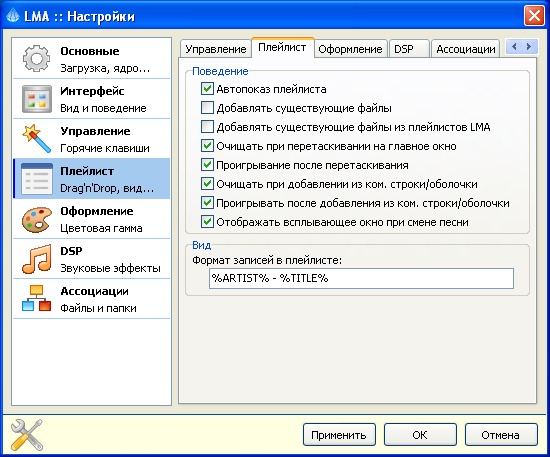
Task: Click the Плейлист list icon in sidebar
Action: (36, 179)
